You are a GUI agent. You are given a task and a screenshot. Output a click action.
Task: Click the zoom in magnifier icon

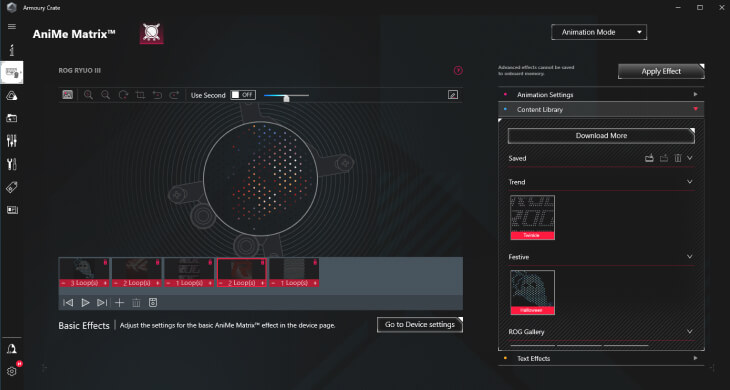[x=88, y=95]
